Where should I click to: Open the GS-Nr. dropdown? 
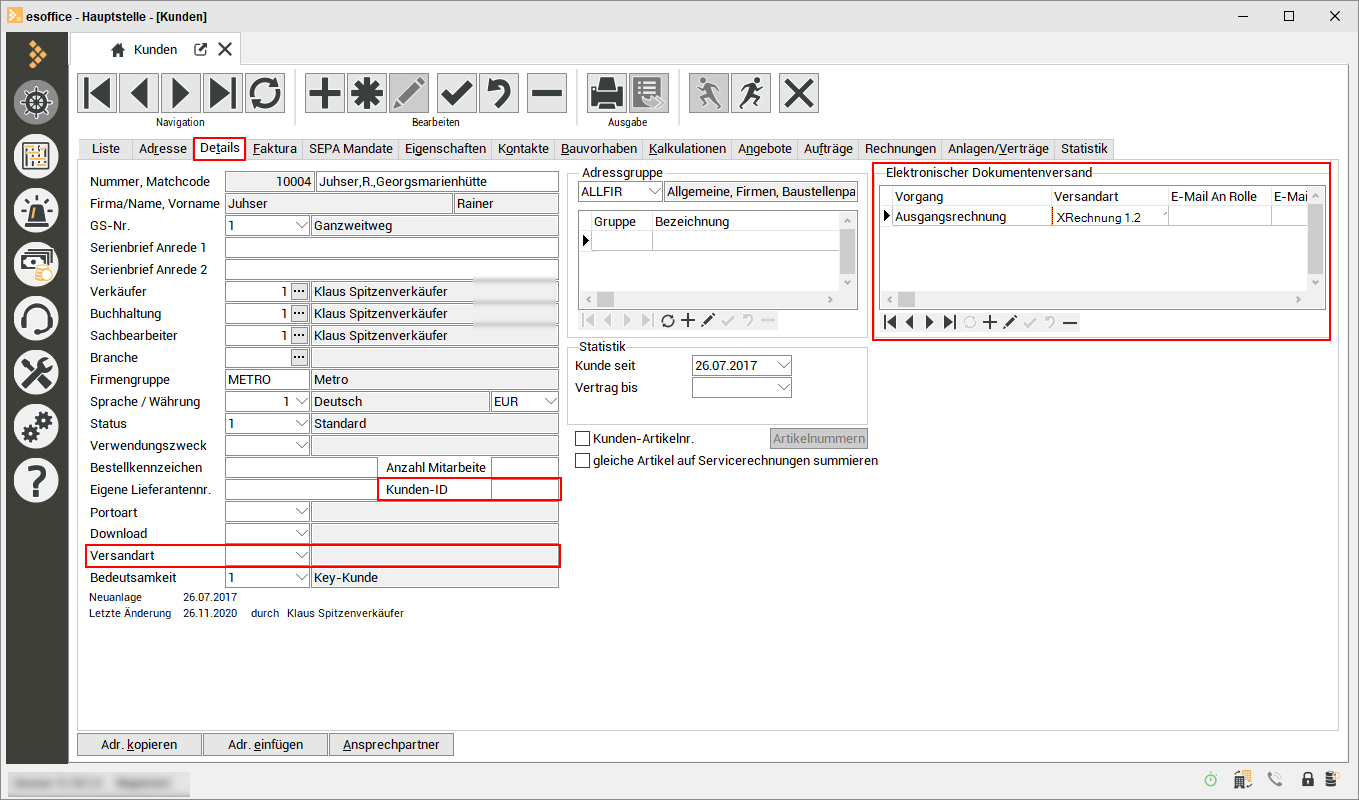click(x=302, y=226)
